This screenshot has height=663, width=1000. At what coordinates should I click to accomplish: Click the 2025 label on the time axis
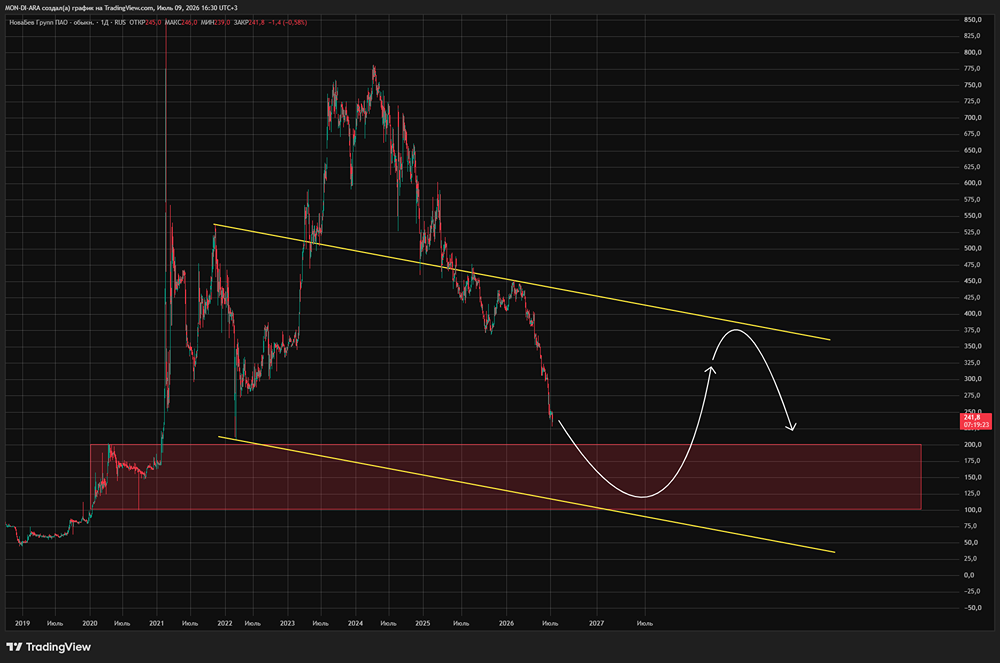click(x=422, y=623)
